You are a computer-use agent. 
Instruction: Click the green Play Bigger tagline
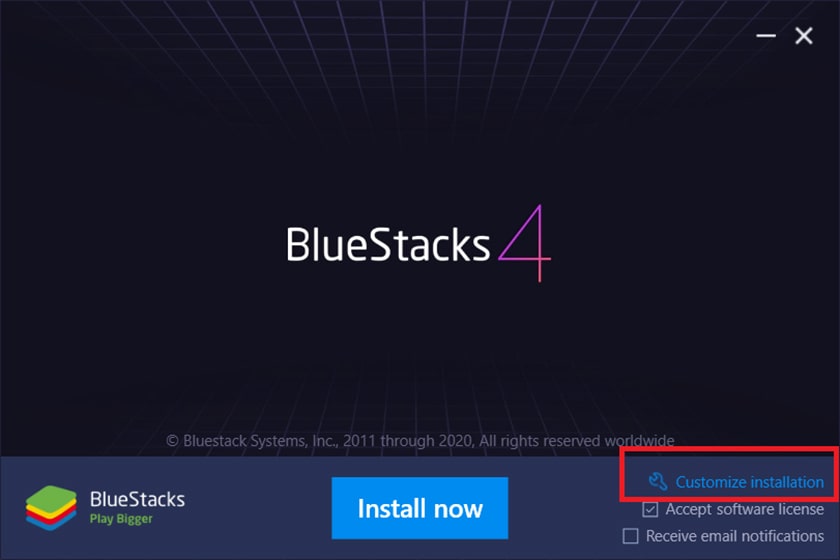pos(121,519)
